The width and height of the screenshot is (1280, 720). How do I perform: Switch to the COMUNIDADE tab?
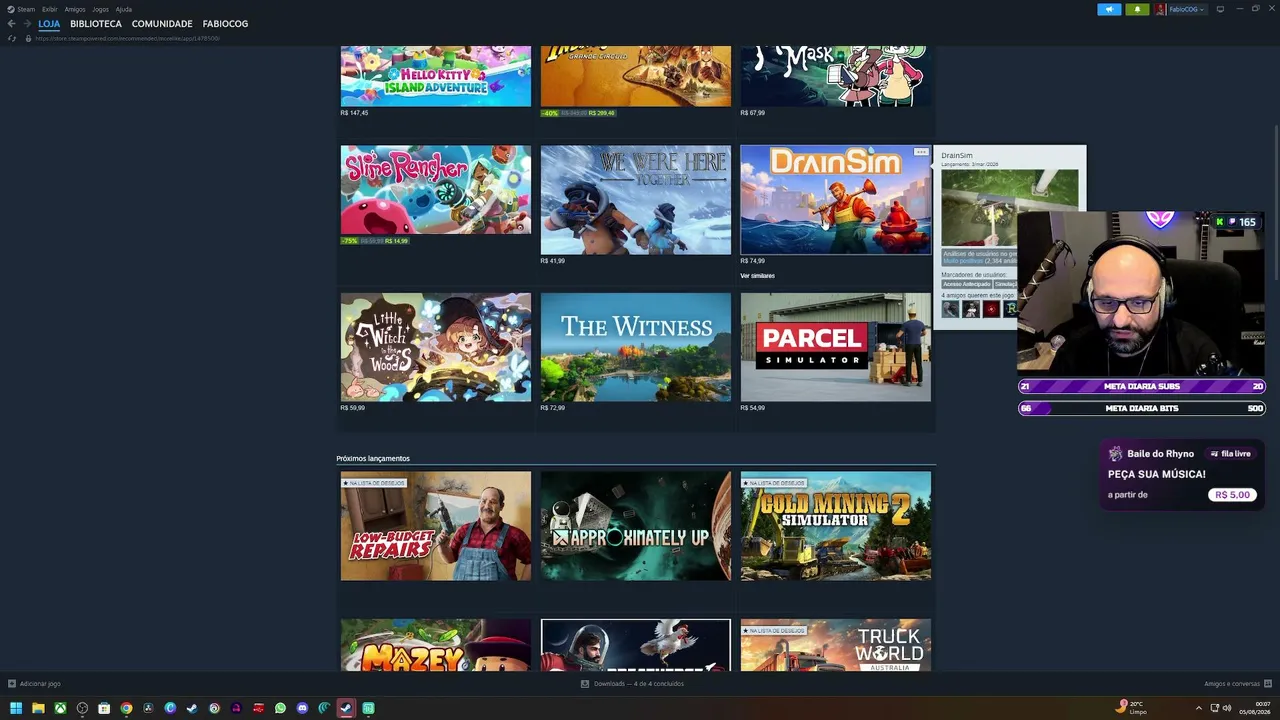pos(162,24)
